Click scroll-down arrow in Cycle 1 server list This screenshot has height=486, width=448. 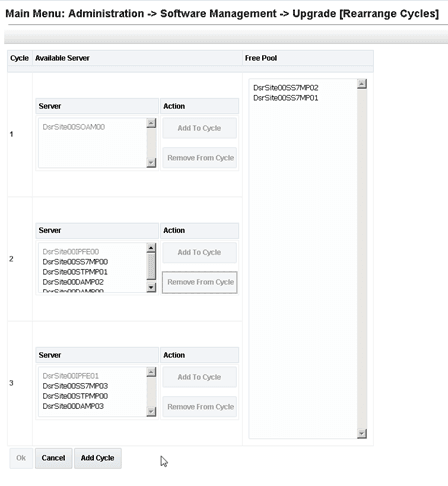tap(151, 163)
